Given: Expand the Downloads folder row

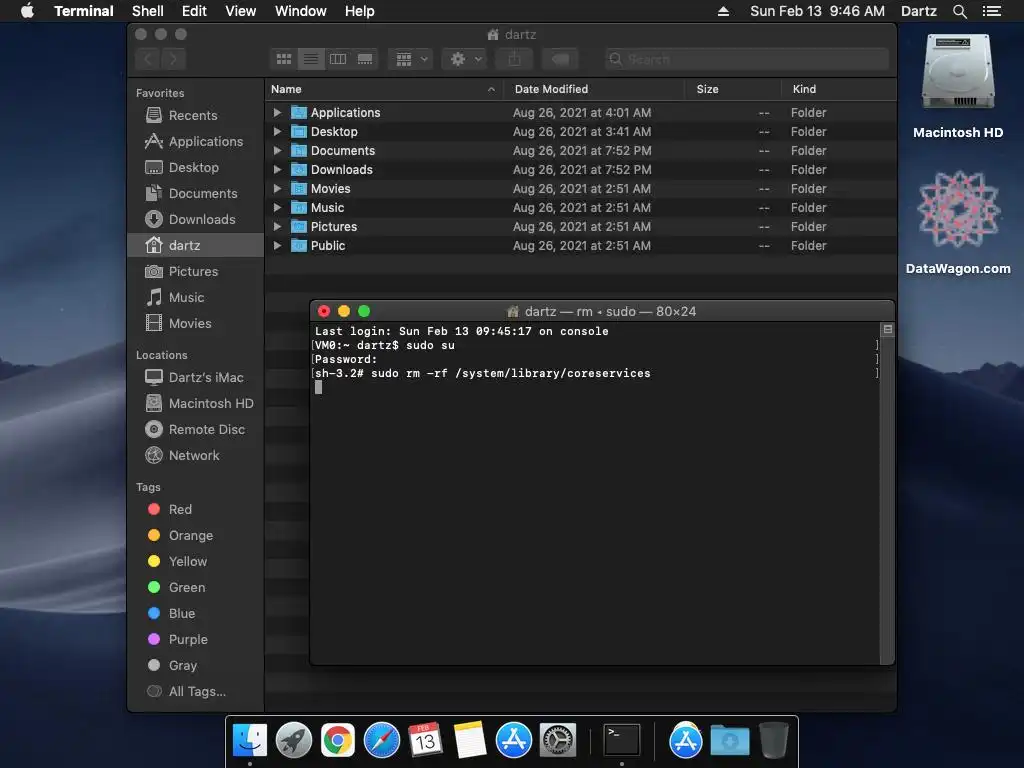Looking at the screenshot, I should click(277, 169).
